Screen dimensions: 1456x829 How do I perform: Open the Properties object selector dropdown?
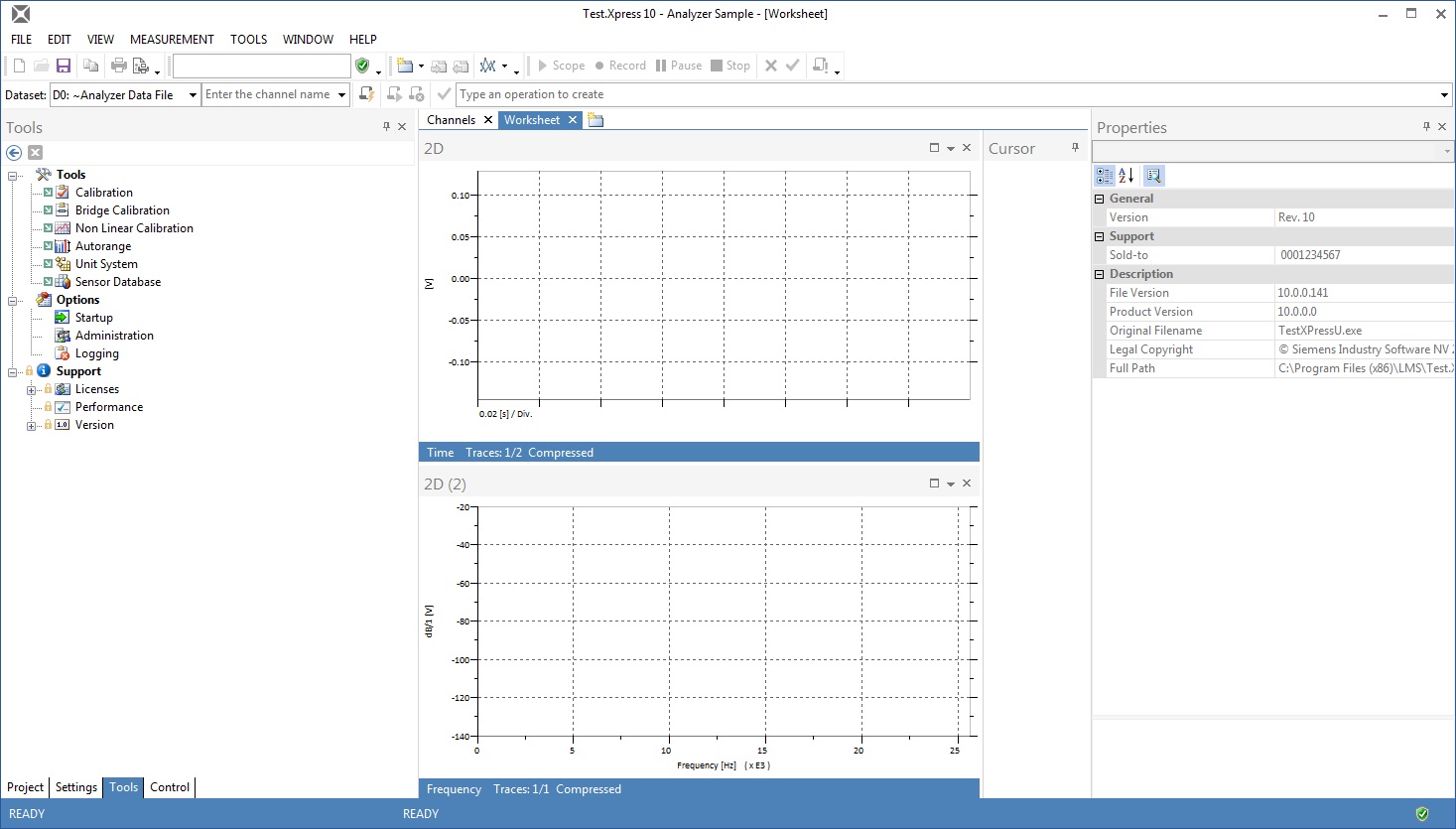click(x=1447, y=152)
